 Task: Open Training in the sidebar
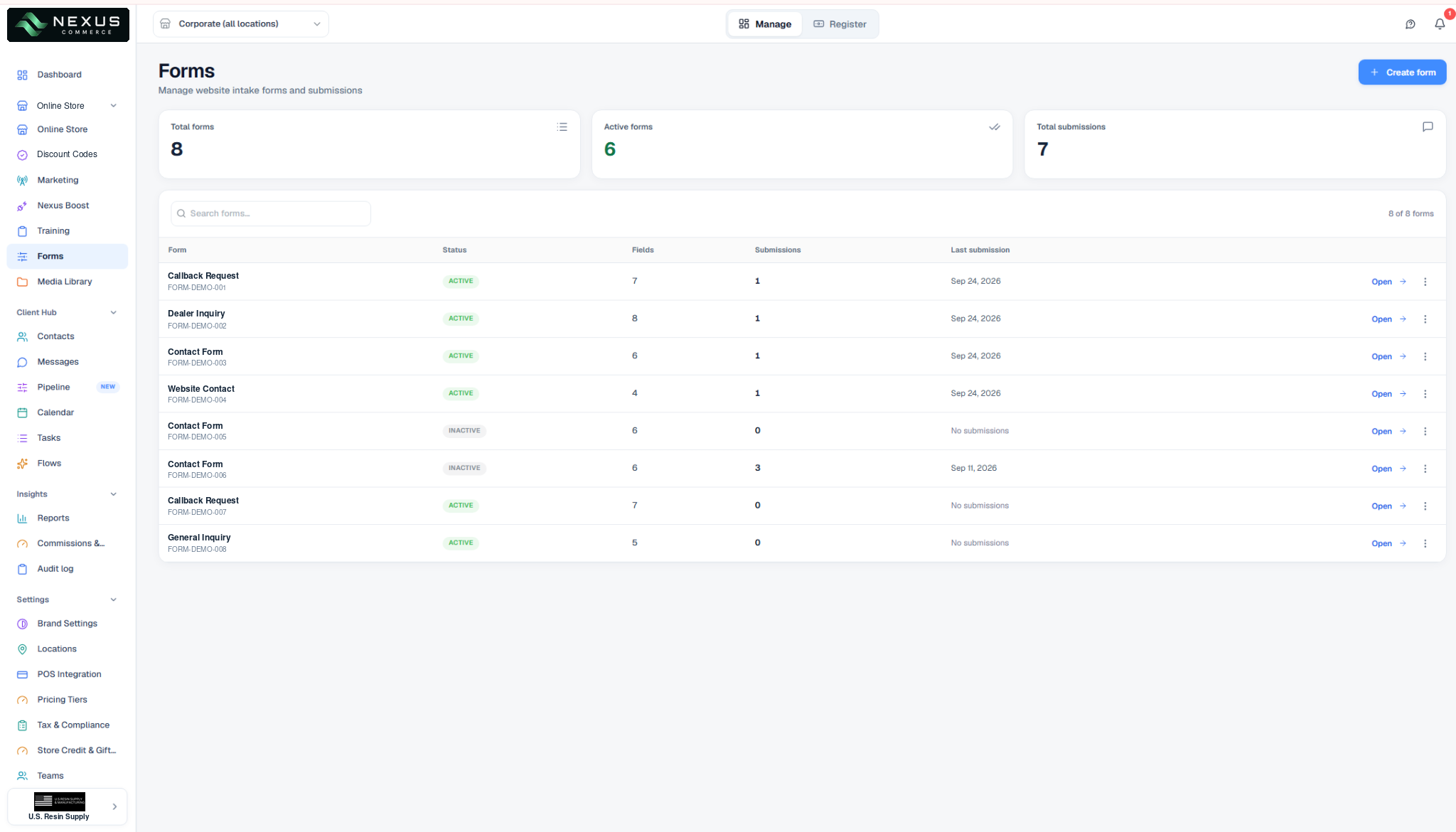click(68, 231)
